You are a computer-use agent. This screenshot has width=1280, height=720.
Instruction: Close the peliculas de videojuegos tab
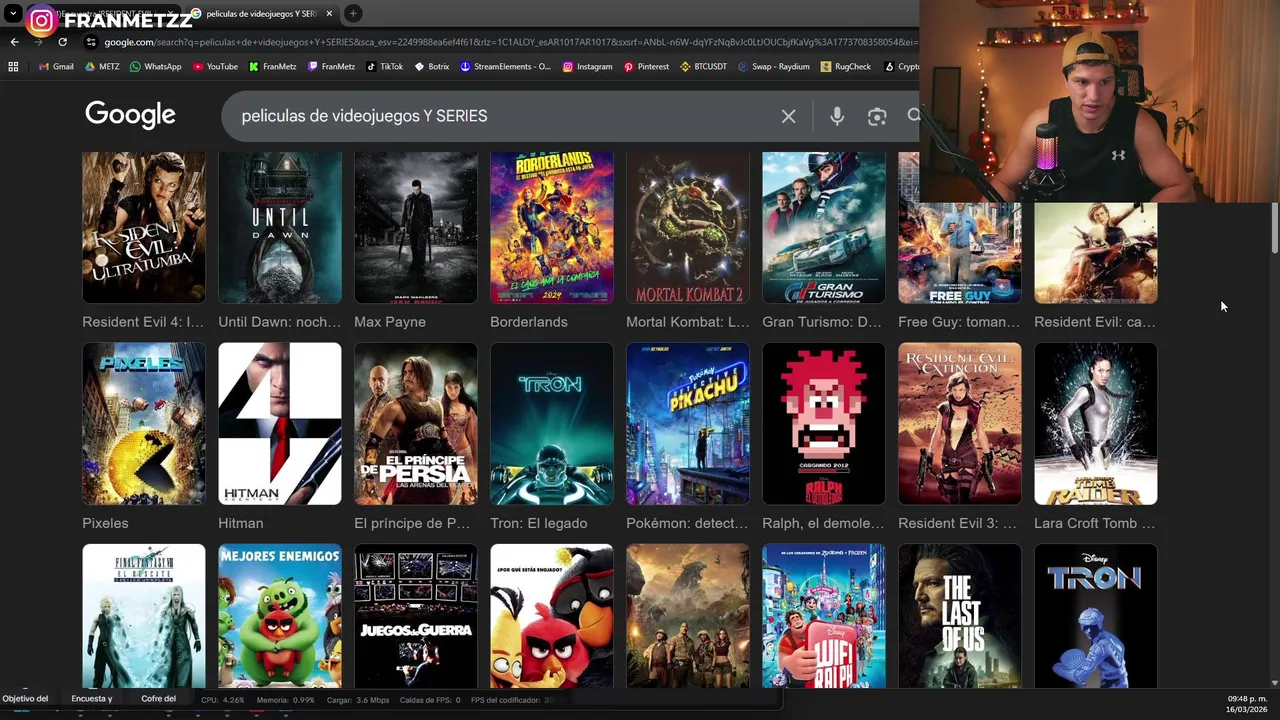[329, 14]
